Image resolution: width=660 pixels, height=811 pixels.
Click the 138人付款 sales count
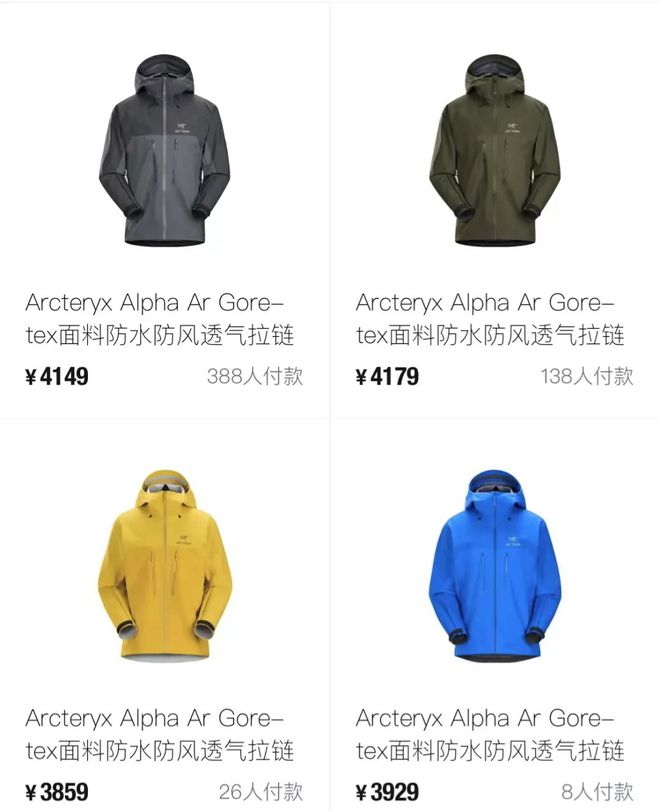[587, 376]
